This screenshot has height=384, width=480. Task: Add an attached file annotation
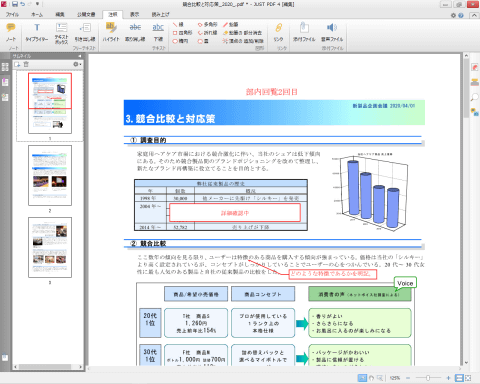304,32
